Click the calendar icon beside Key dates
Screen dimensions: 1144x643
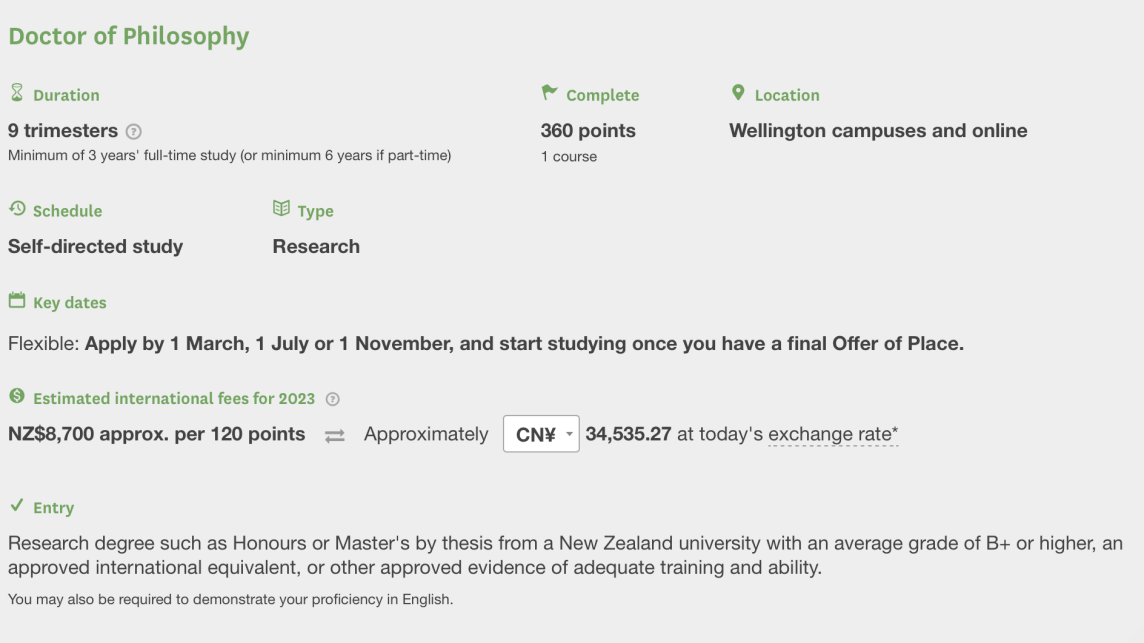click(x=17, y=301)
